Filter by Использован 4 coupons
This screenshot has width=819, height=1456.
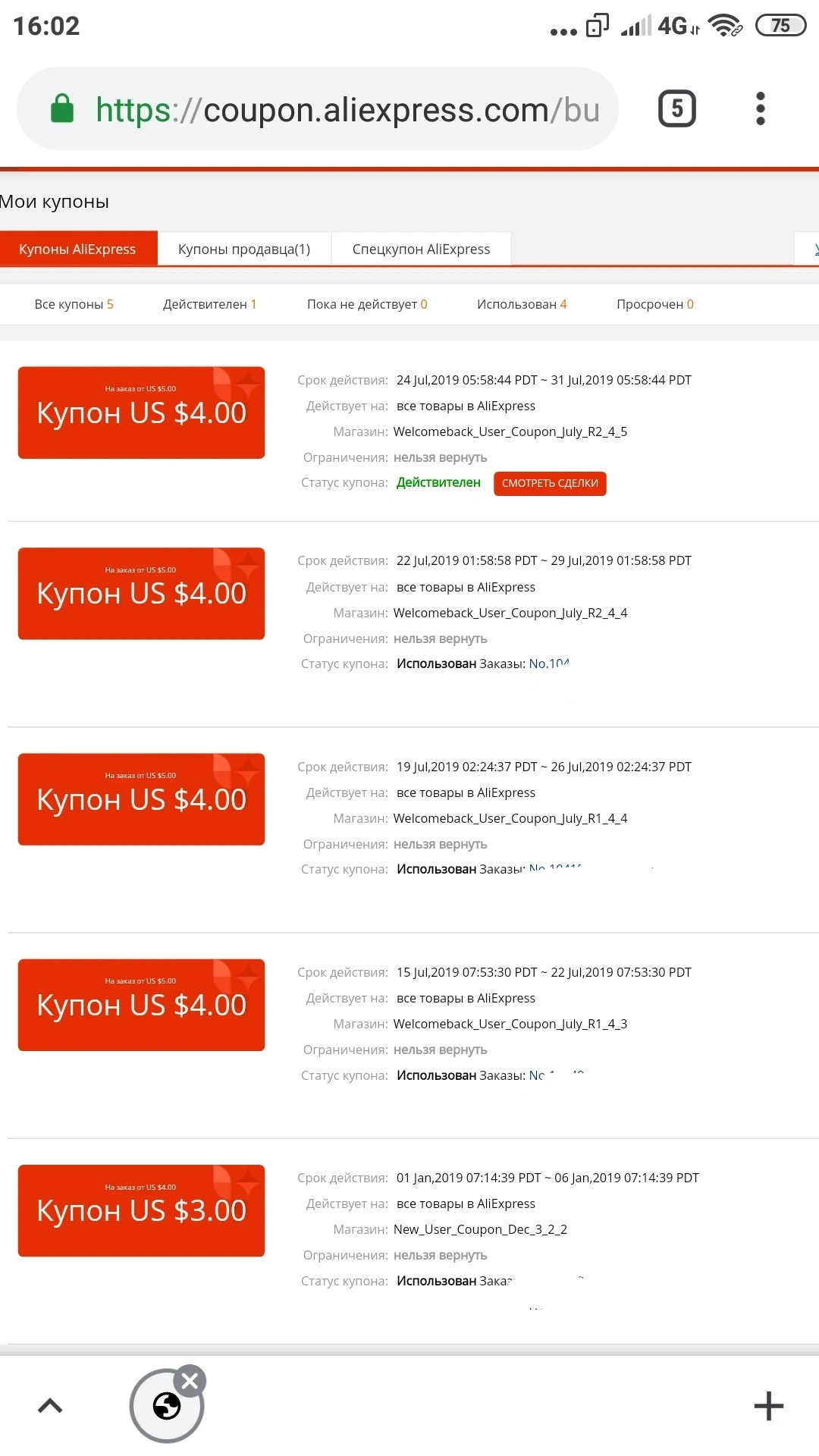[522, 304]
